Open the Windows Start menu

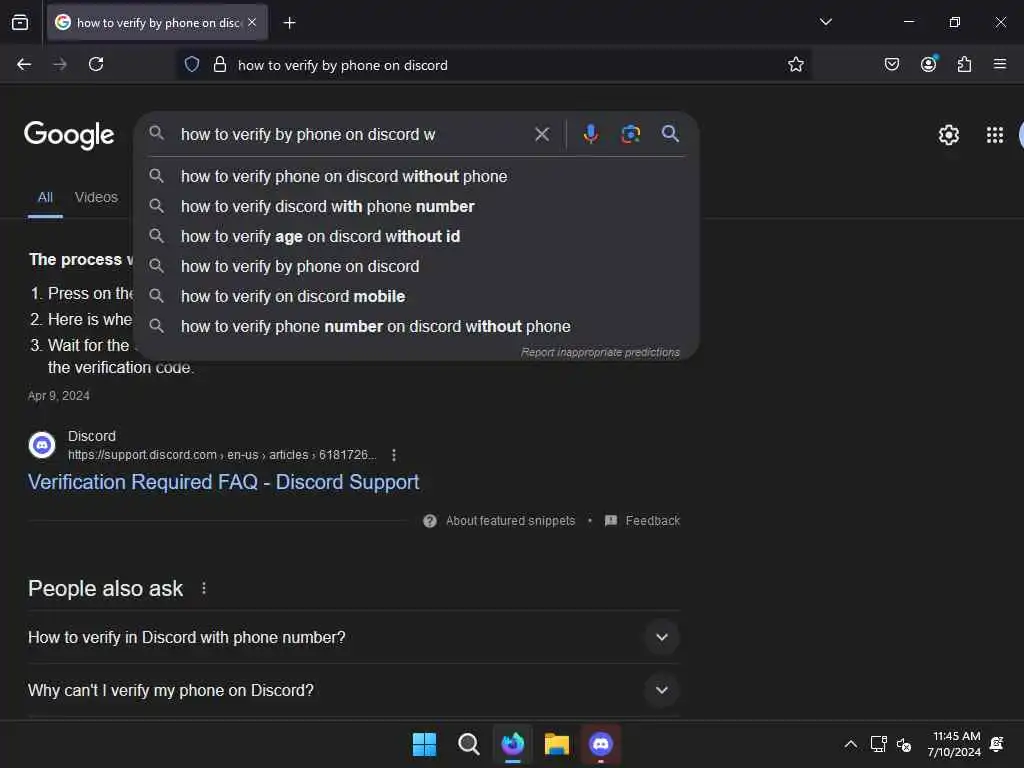[424, 744]
